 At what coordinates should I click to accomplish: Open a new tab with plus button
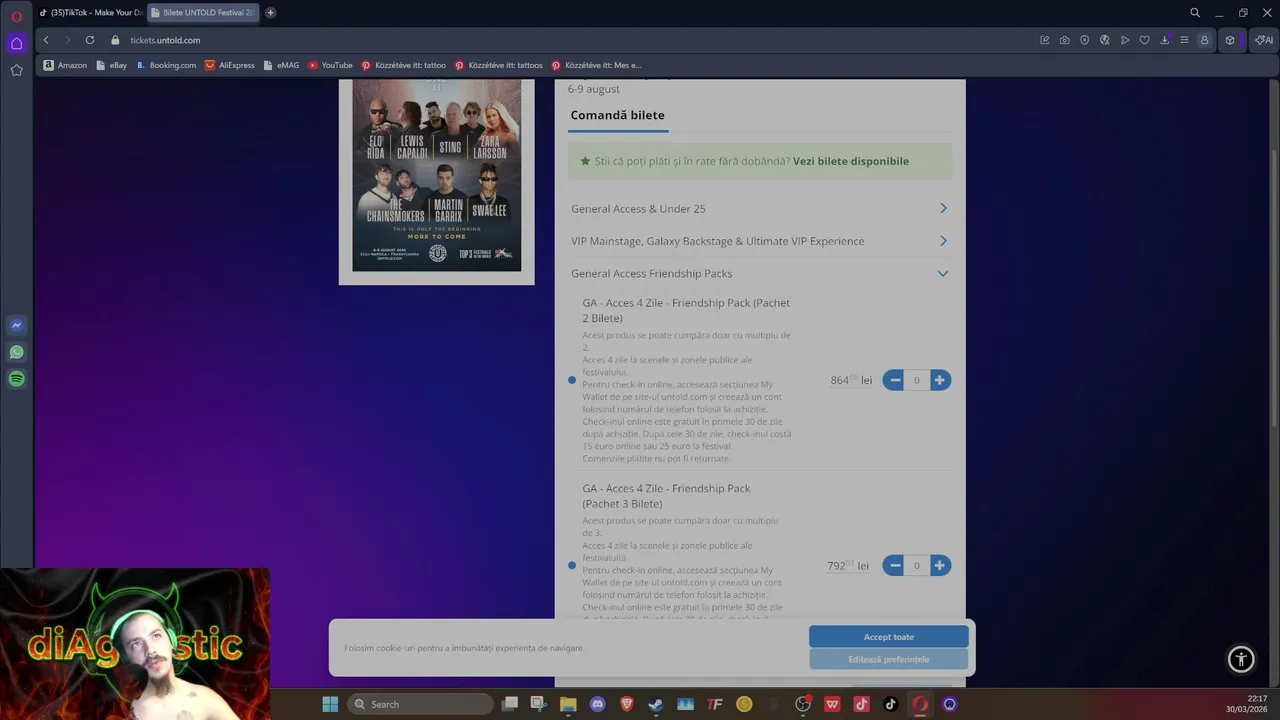pos(270,13)
